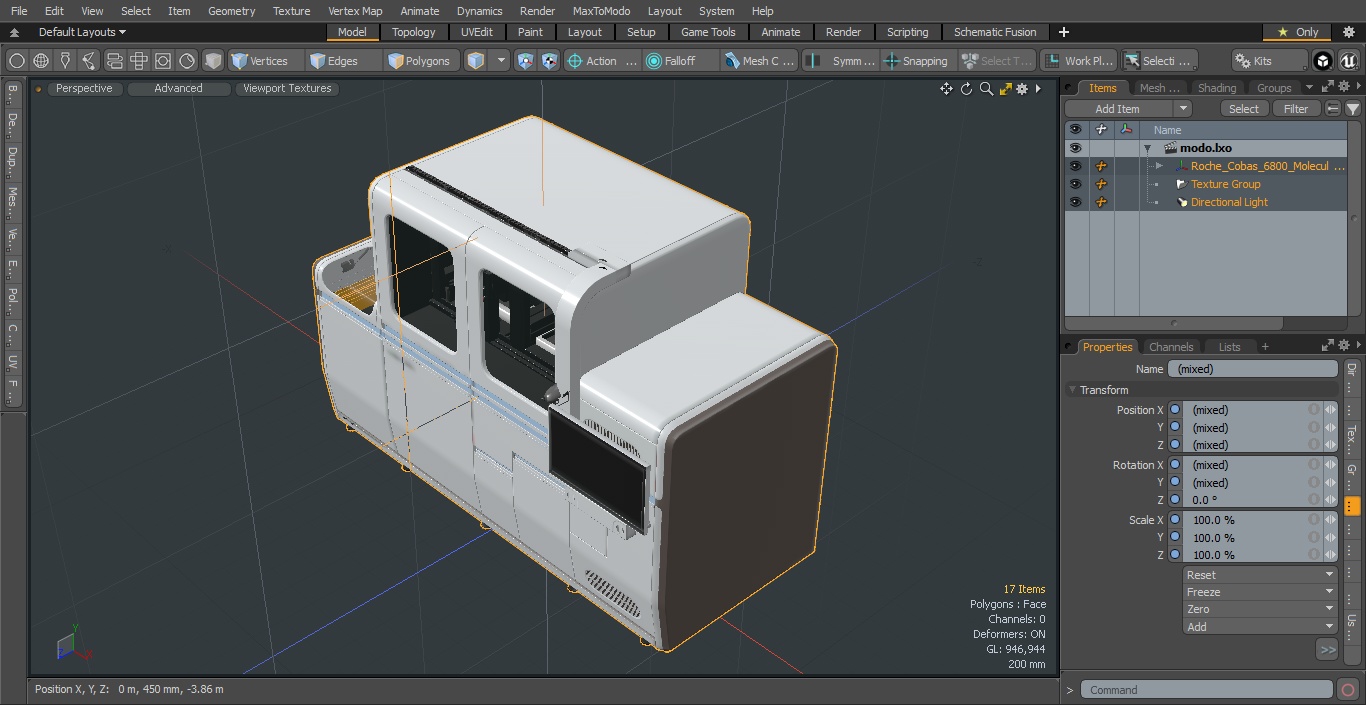The width and height of the screenshot is (1366, 705).
Task: Click the filter funnel icon in Items panel
Action: point(1352,109)
